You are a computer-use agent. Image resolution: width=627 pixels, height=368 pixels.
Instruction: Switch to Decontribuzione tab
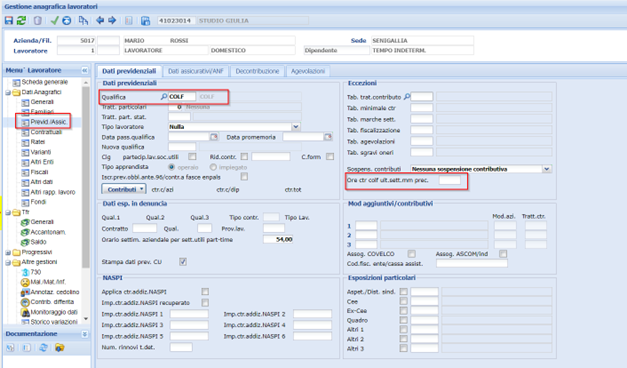point(257,71)
